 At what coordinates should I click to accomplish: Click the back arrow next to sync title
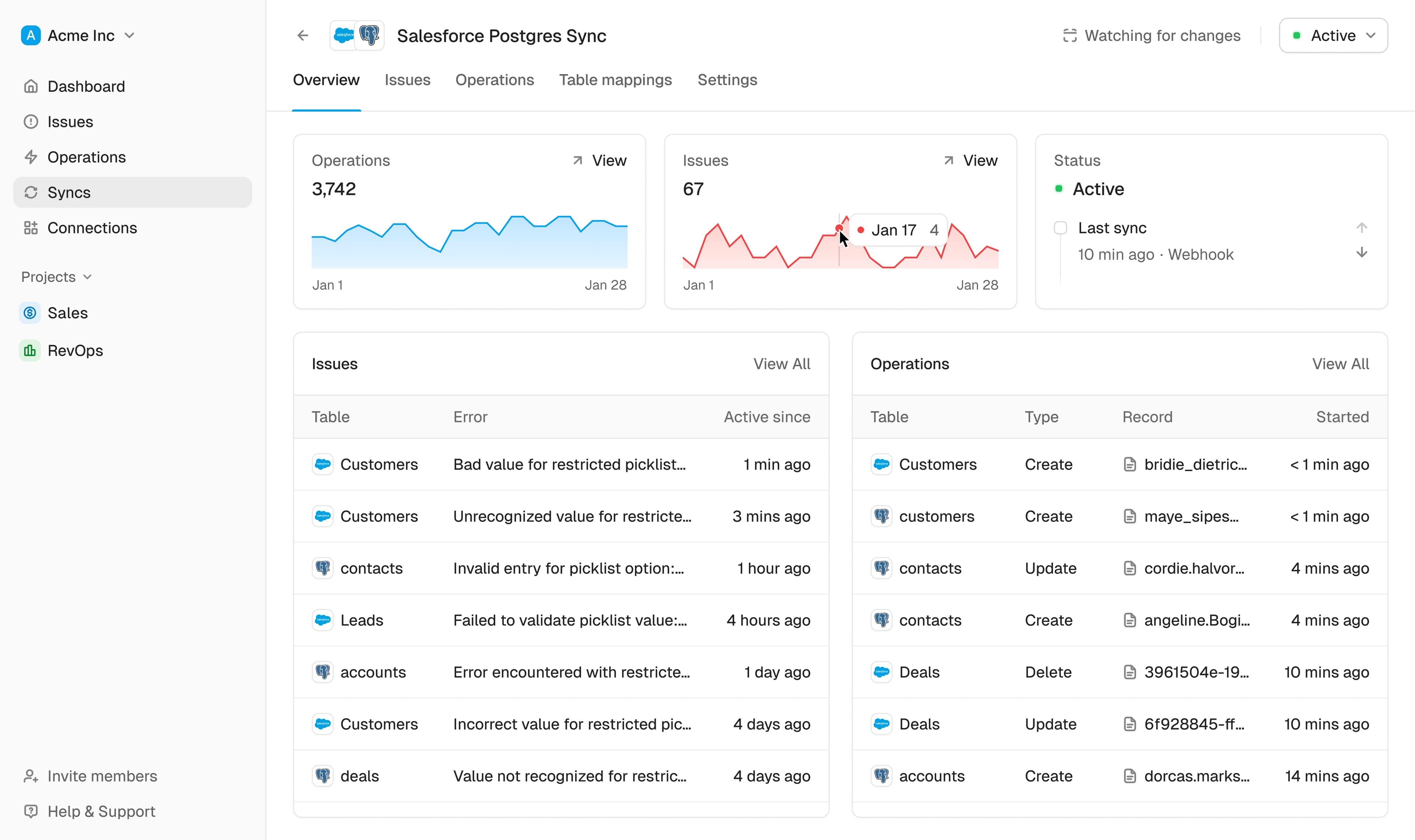point(302,35)
